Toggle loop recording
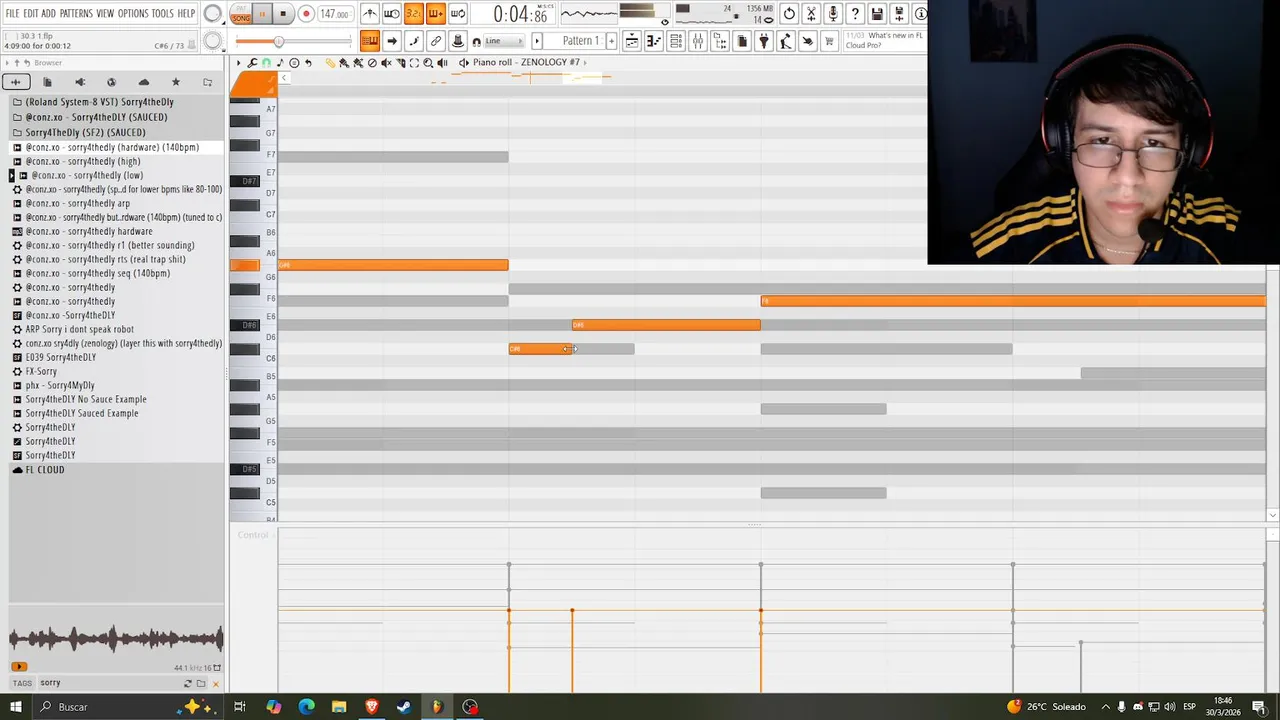The height and width of the screenshot is (720, 1280). click(458, 14)
